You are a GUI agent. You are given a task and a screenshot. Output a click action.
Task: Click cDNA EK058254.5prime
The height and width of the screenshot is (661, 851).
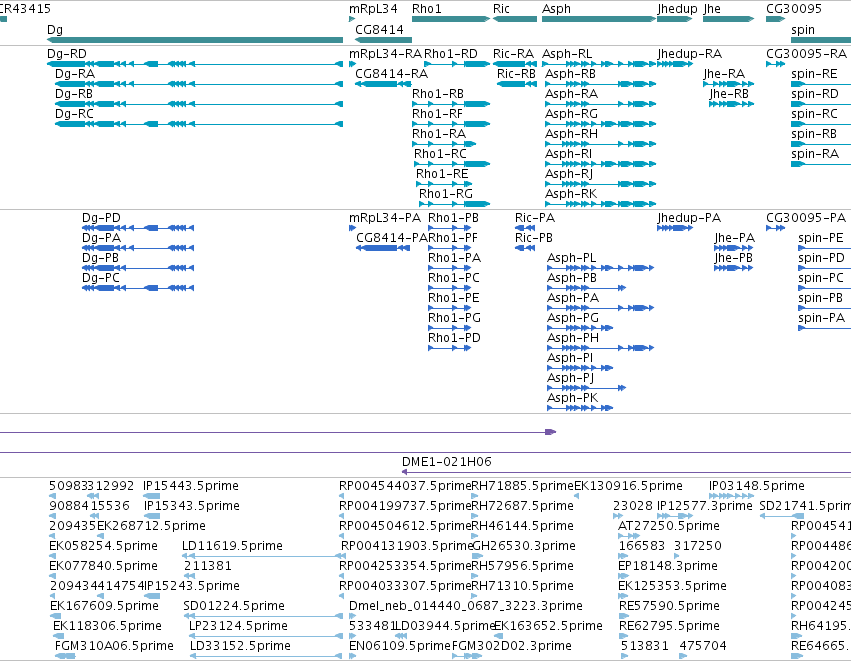(x=53, y=556)
